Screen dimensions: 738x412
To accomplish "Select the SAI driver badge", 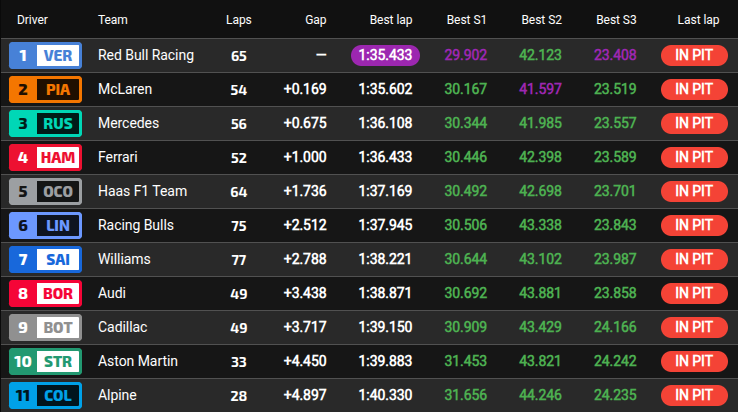I will 44,260.
